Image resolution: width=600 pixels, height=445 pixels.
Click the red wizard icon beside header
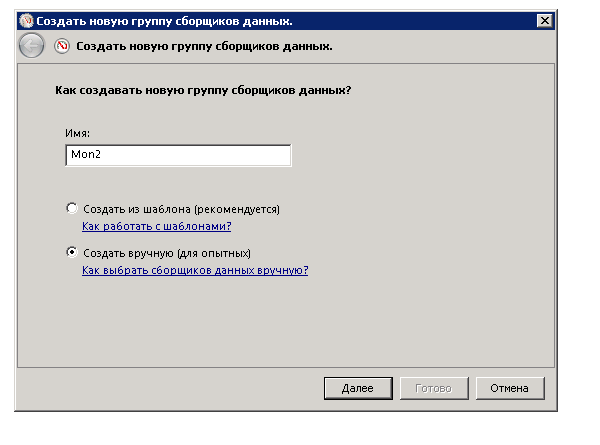tap(62, 46)
